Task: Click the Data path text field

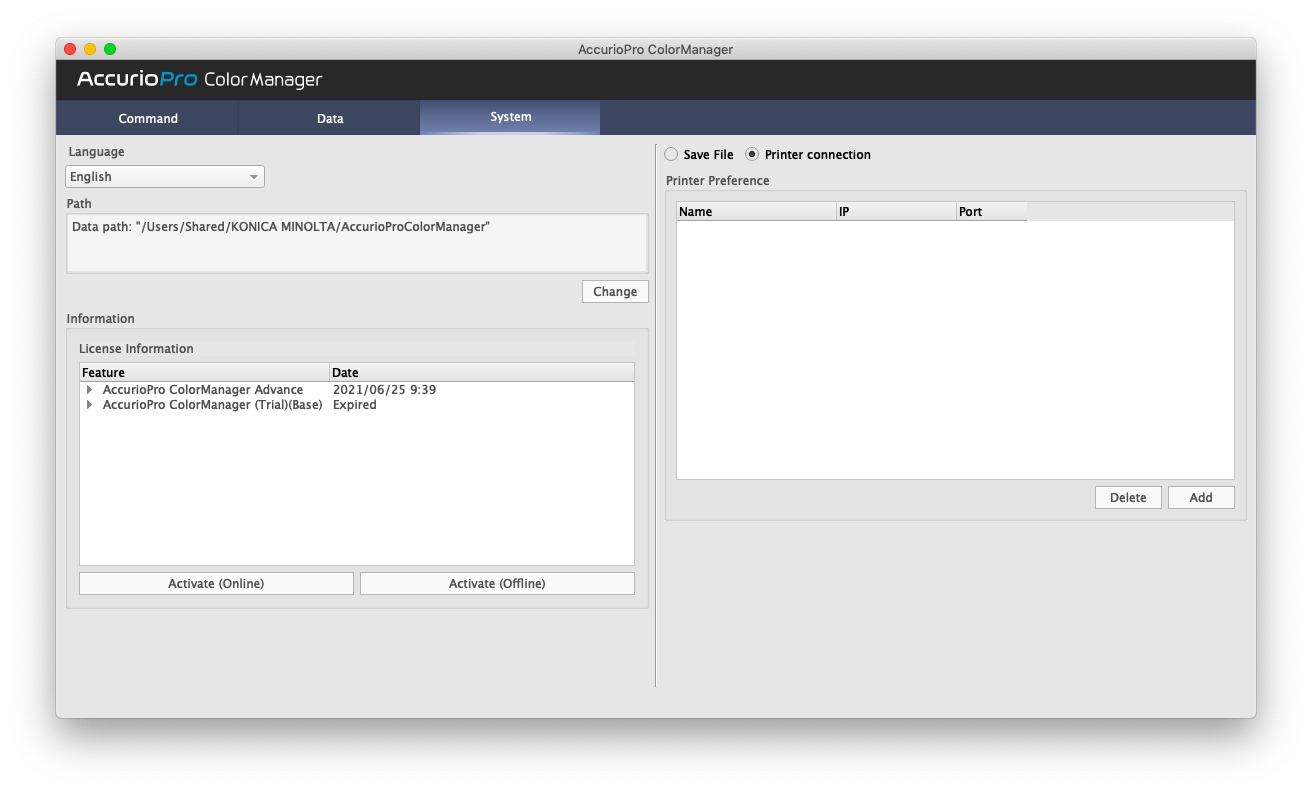Action: 357,243
